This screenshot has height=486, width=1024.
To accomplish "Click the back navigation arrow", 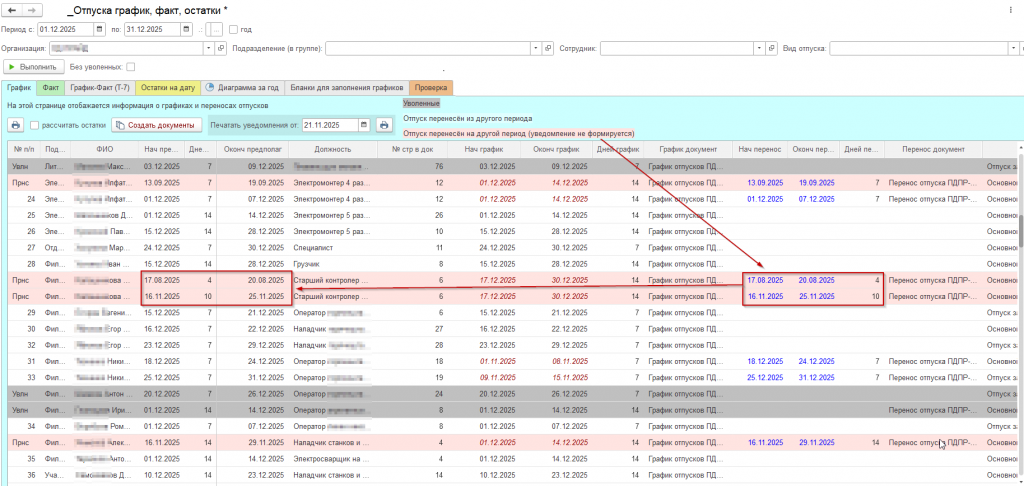I will [14, 9].
